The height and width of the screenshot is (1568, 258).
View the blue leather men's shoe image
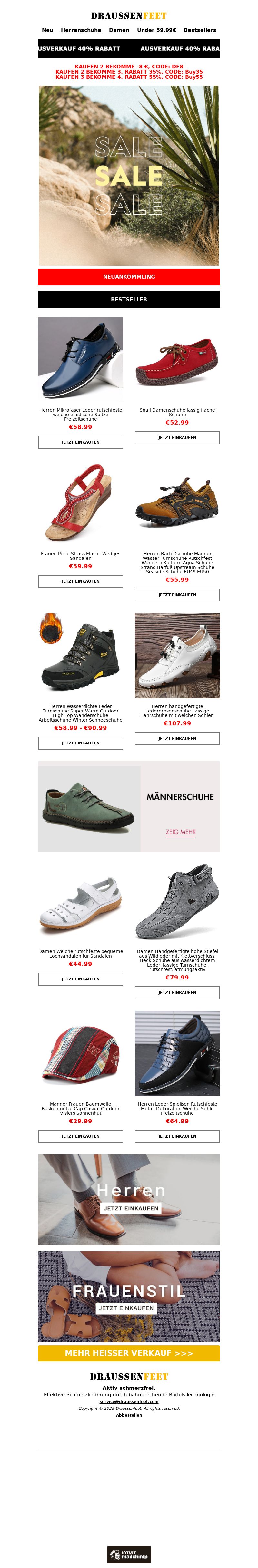tap(80, 359)
